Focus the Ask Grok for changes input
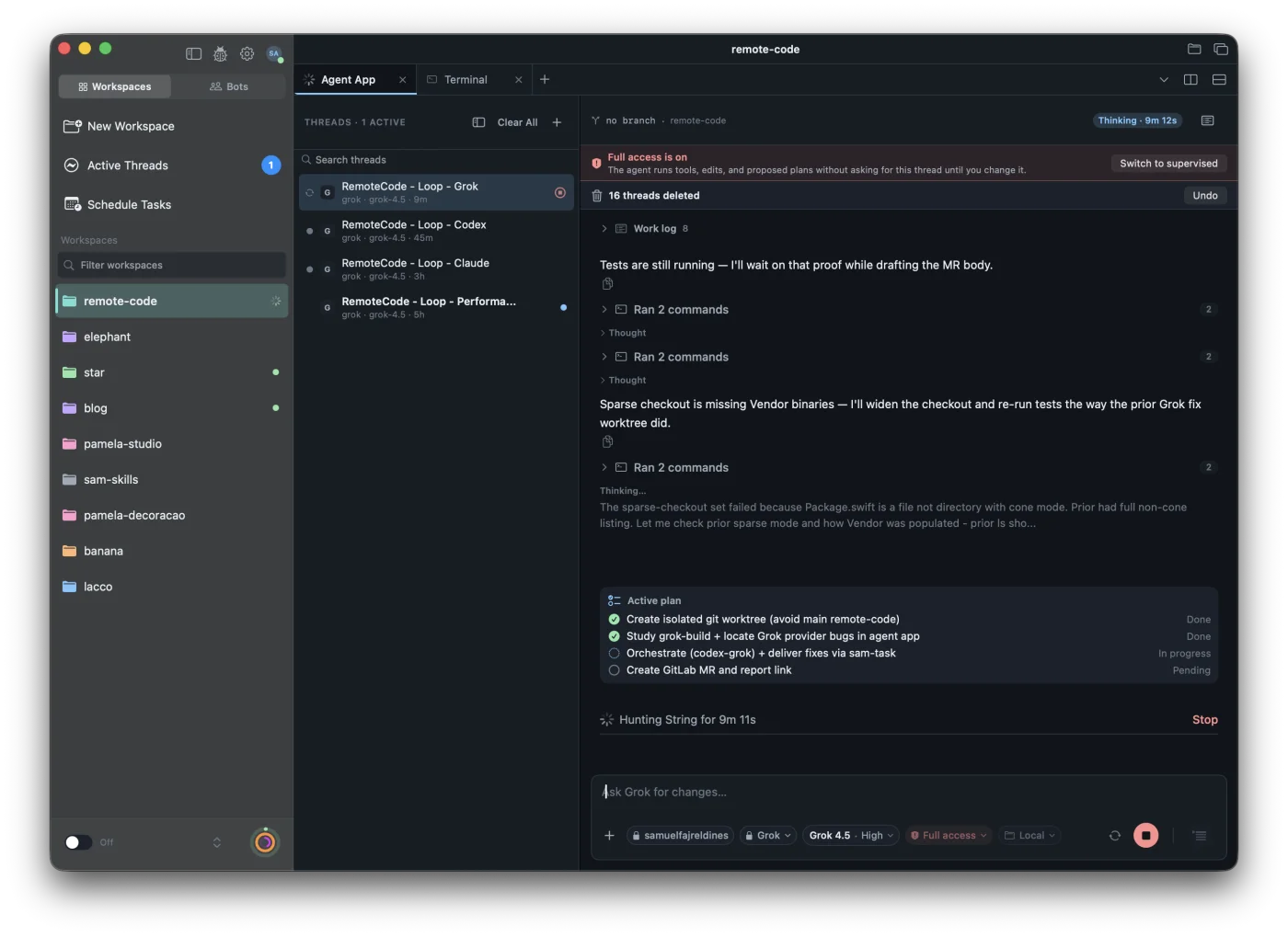Viewport: 1288px width, 937px height. point(909,793)
